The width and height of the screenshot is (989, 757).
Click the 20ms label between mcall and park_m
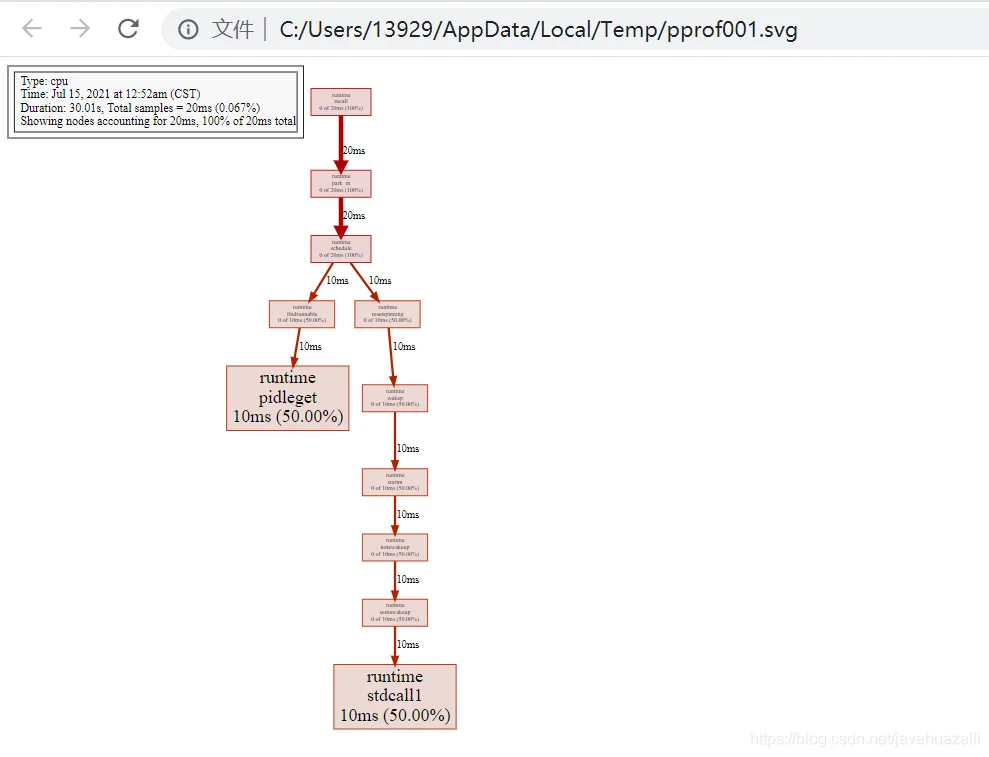354,151
